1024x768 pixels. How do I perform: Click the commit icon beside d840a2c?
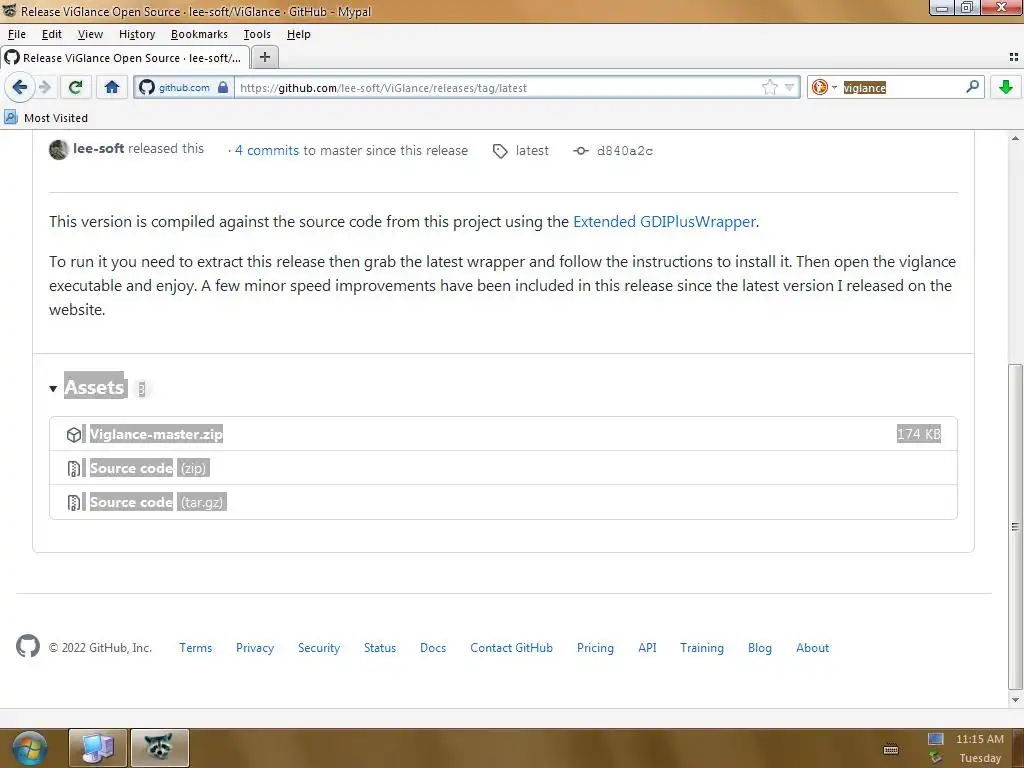pyautogui.click(x=581, y=151)
